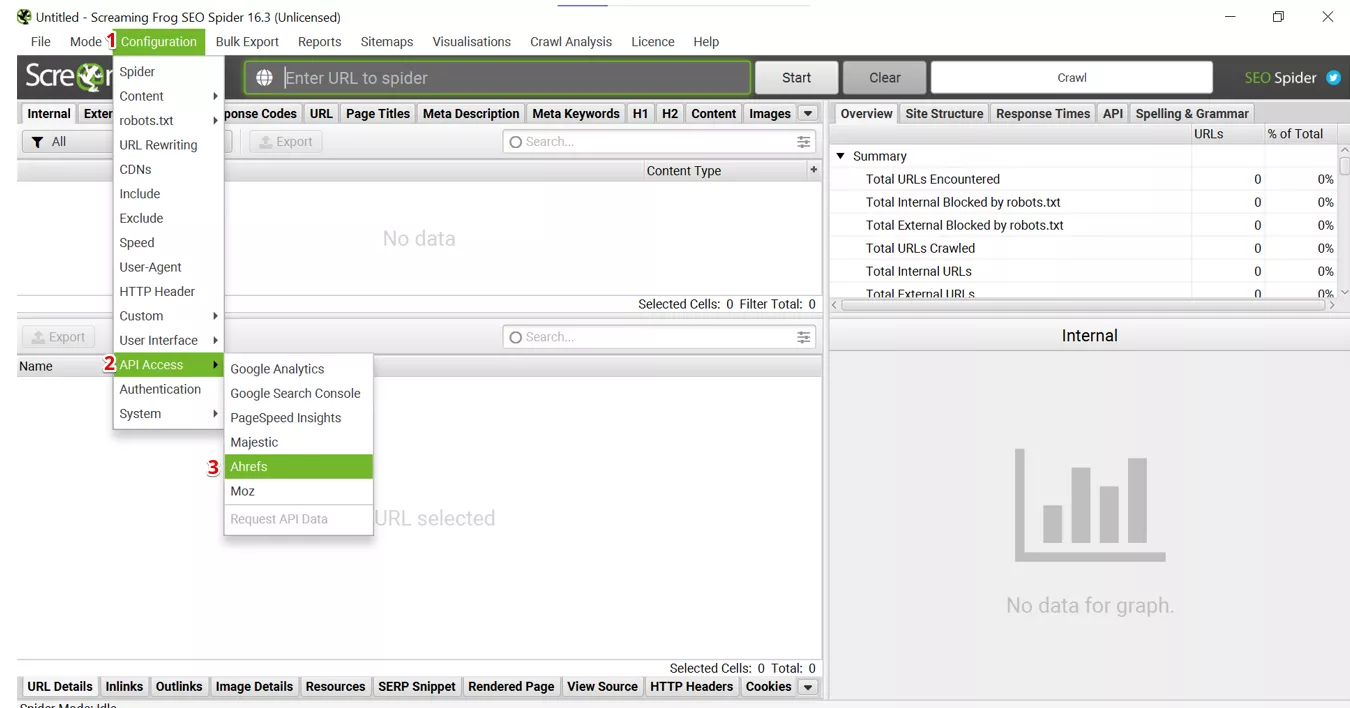
Task: Click the Start crawl button
Action: (x=796, y=78)
